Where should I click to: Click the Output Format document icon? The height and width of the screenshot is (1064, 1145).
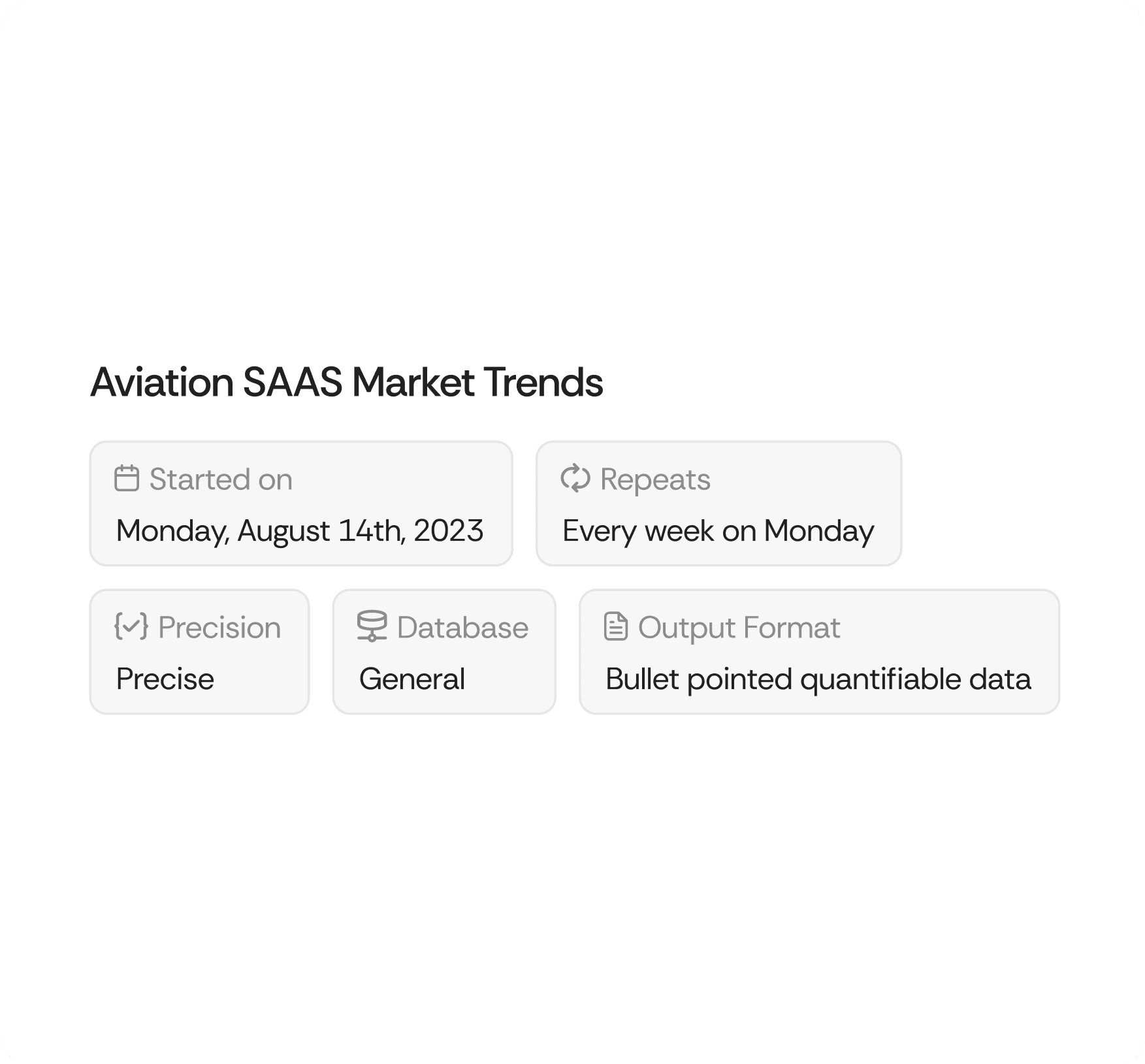[616, 626]
